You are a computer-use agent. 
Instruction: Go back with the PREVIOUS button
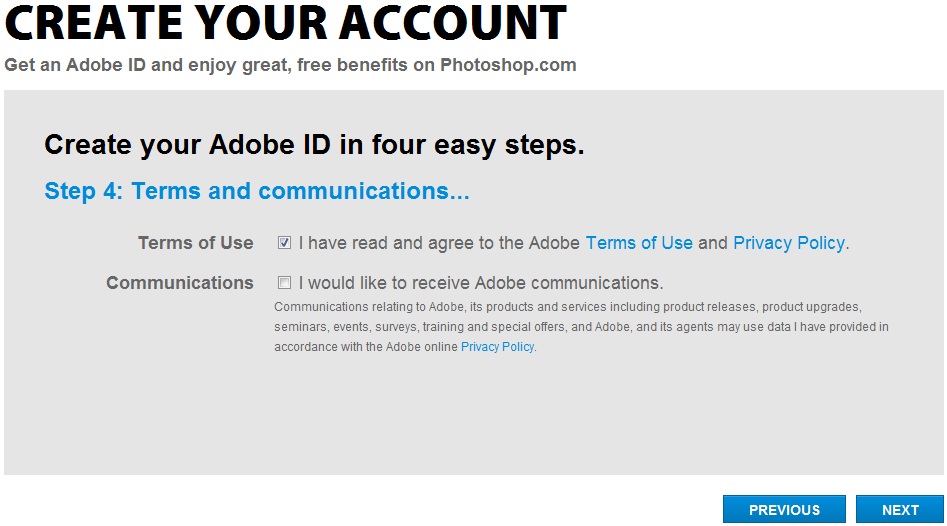[784, 510]
